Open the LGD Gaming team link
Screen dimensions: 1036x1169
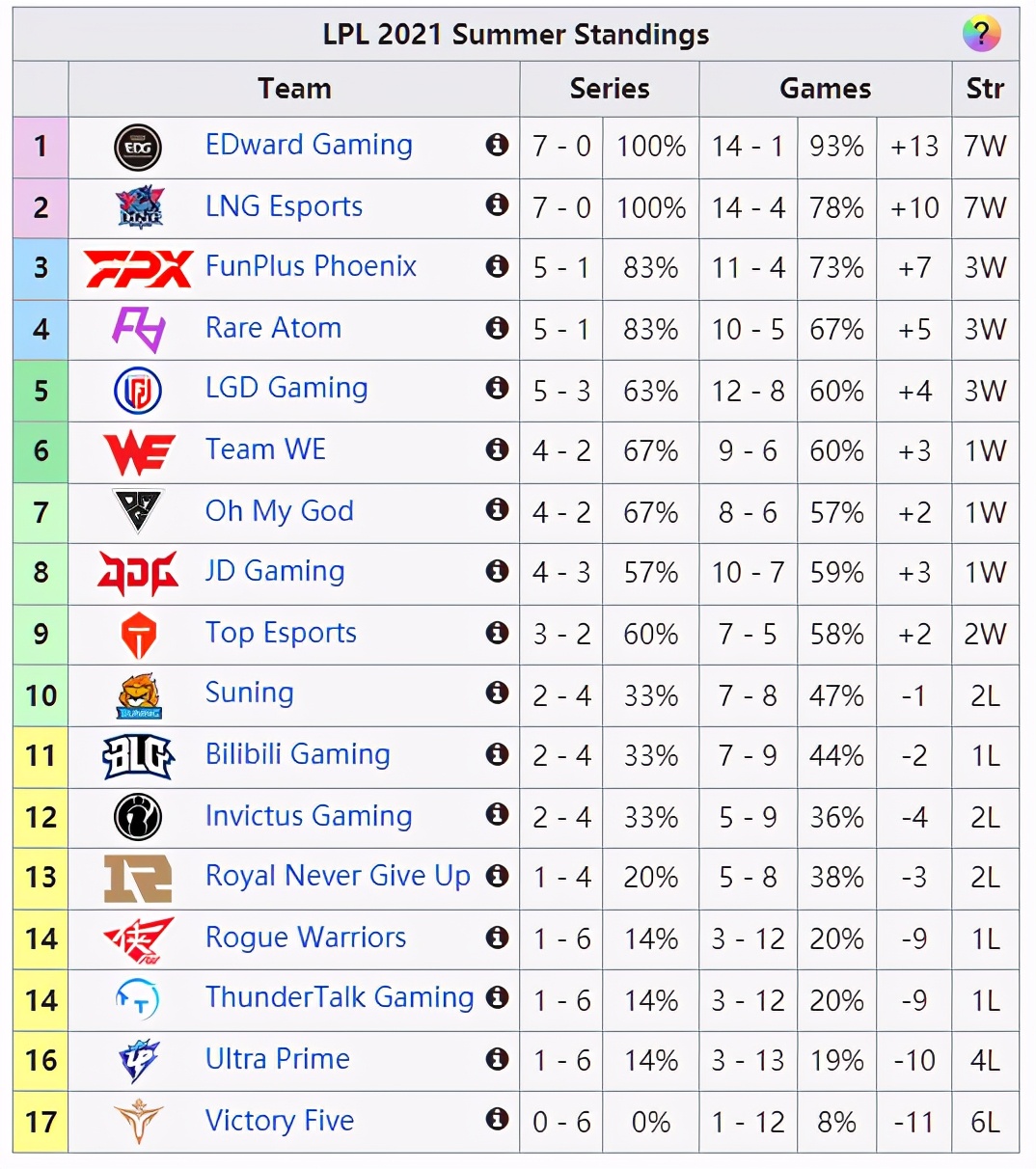coord(286,388)
